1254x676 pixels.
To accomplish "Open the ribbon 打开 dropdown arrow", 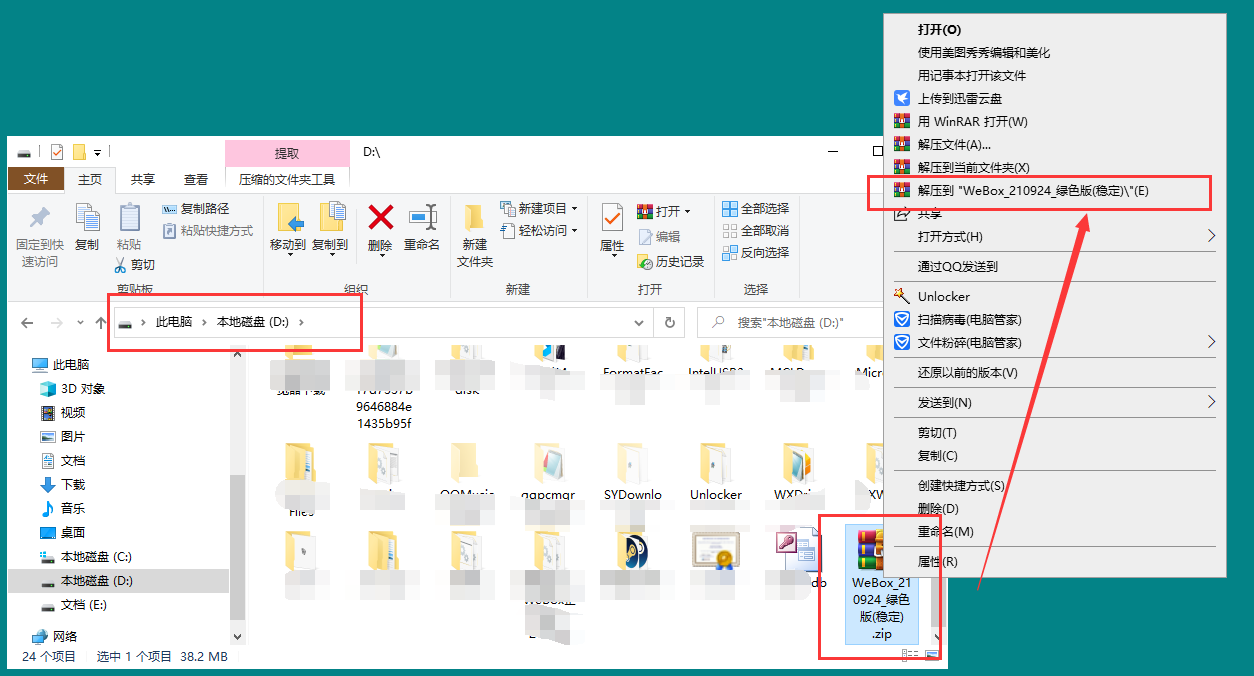I will 688,212.
